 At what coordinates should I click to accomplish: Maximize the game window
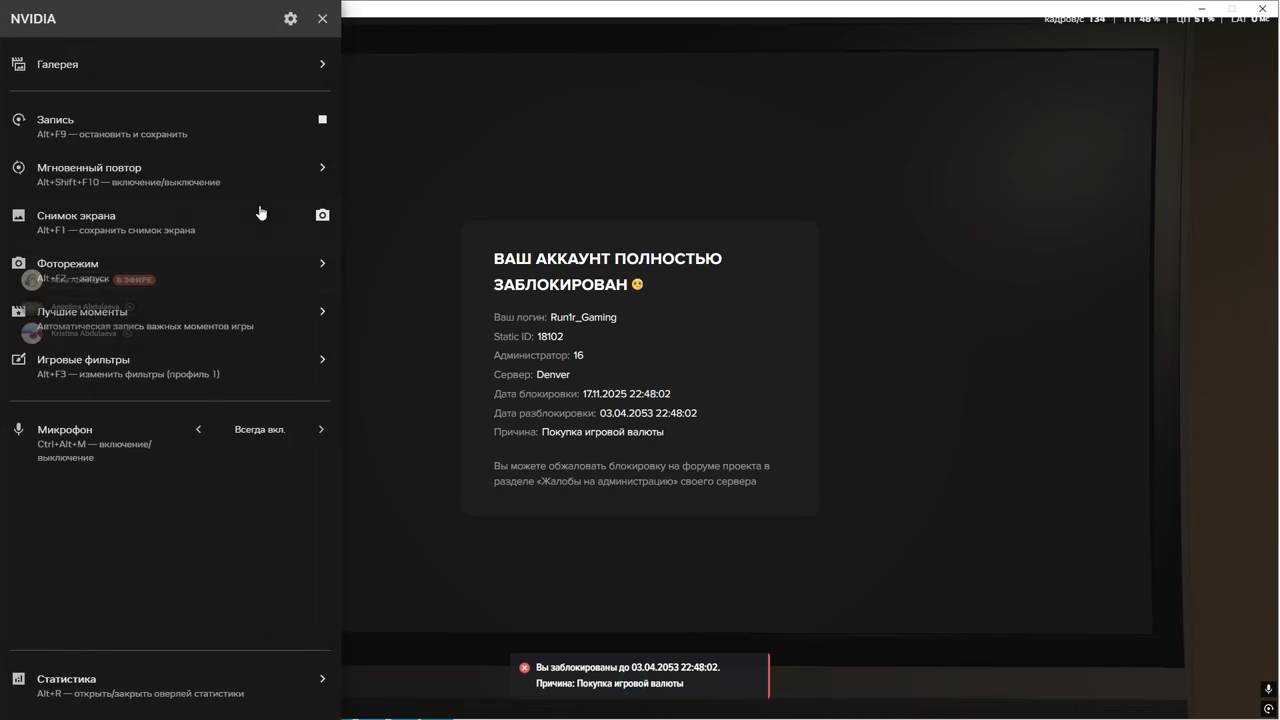tap(1232, 8)
